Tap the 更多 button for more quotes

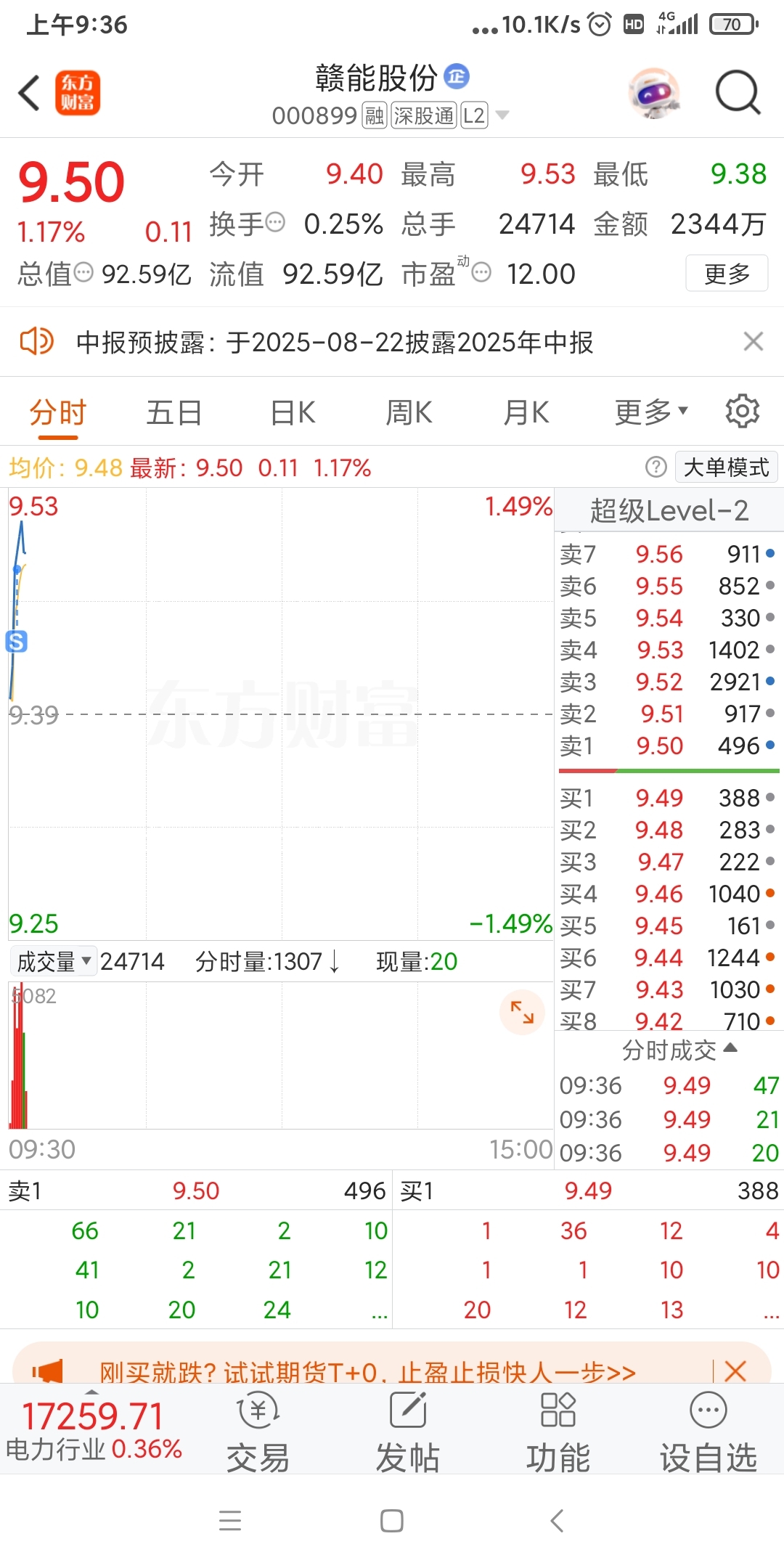click(x=727, y=274)
